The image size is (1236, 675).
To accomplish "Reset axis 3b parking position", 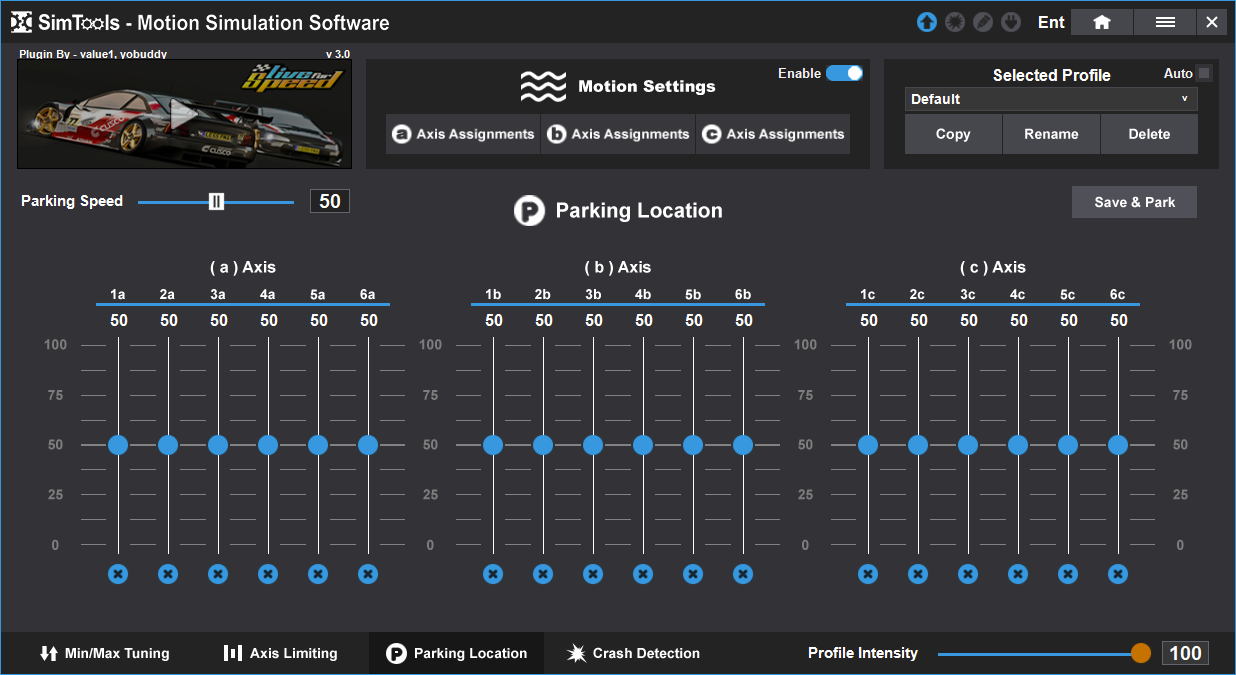I will coord(593,574).
